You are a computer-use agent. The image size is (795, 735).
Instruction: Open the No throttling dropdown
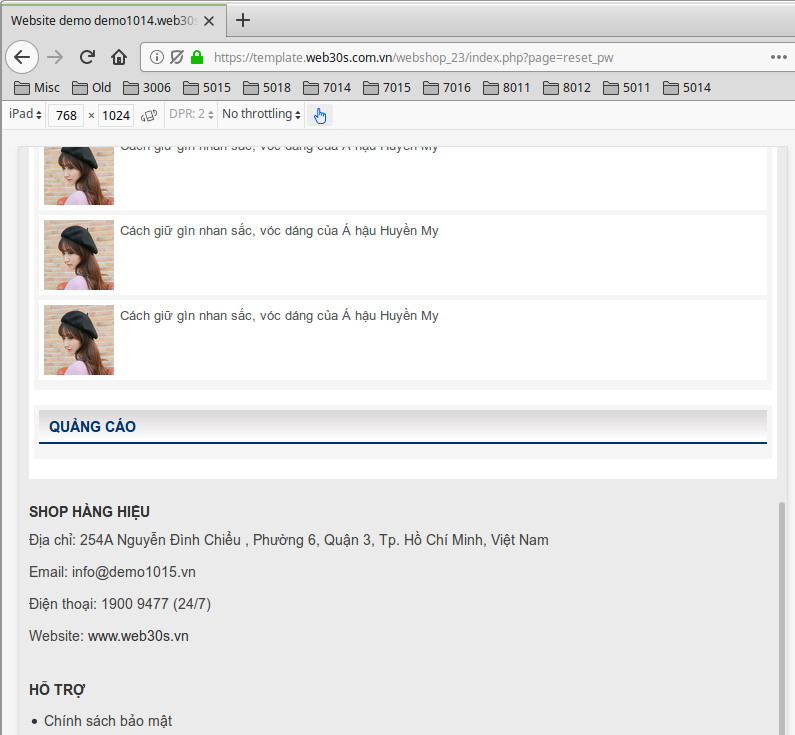tap(261, 114)
